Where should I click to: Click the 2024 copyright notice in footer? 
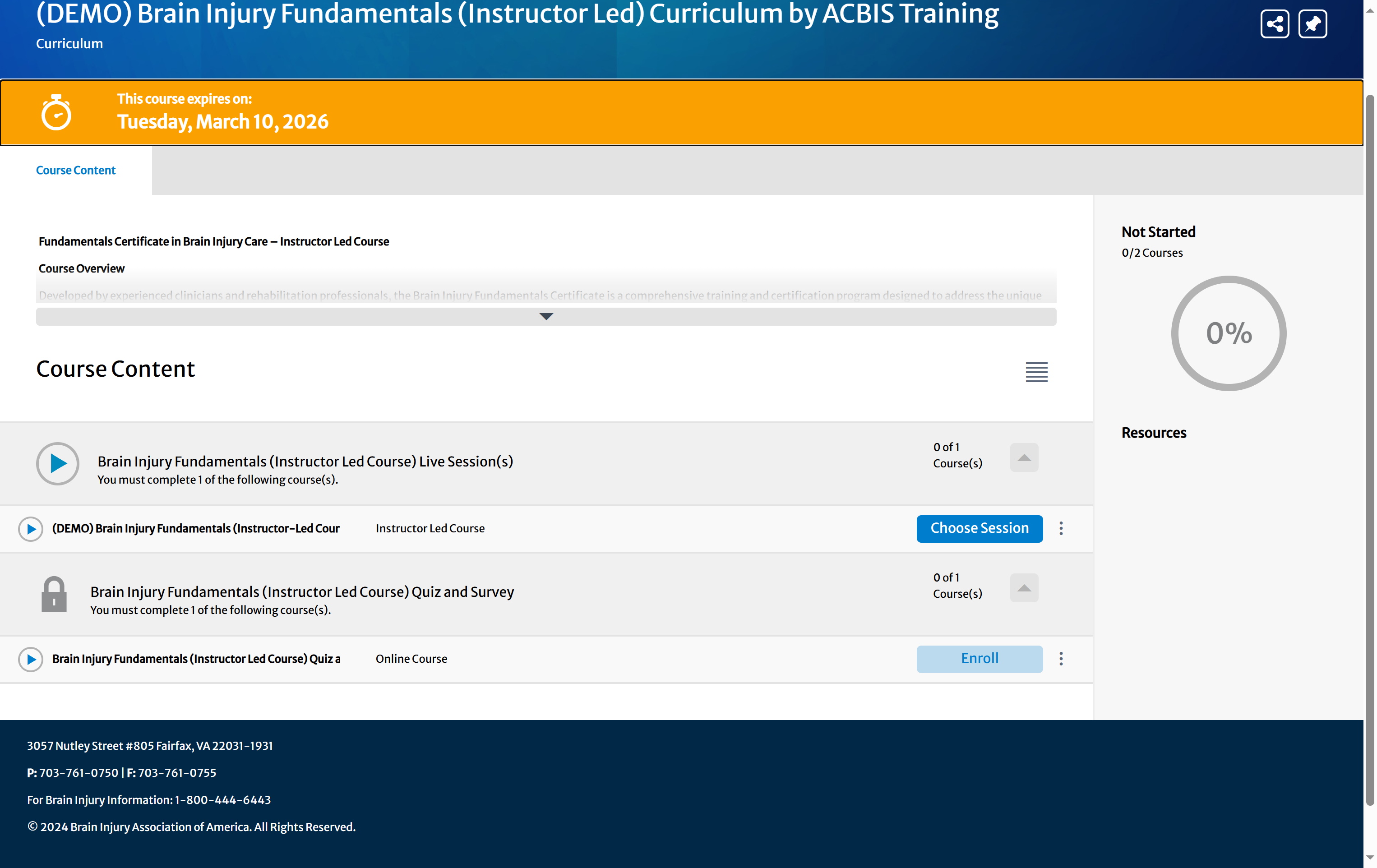pos(191,827)
